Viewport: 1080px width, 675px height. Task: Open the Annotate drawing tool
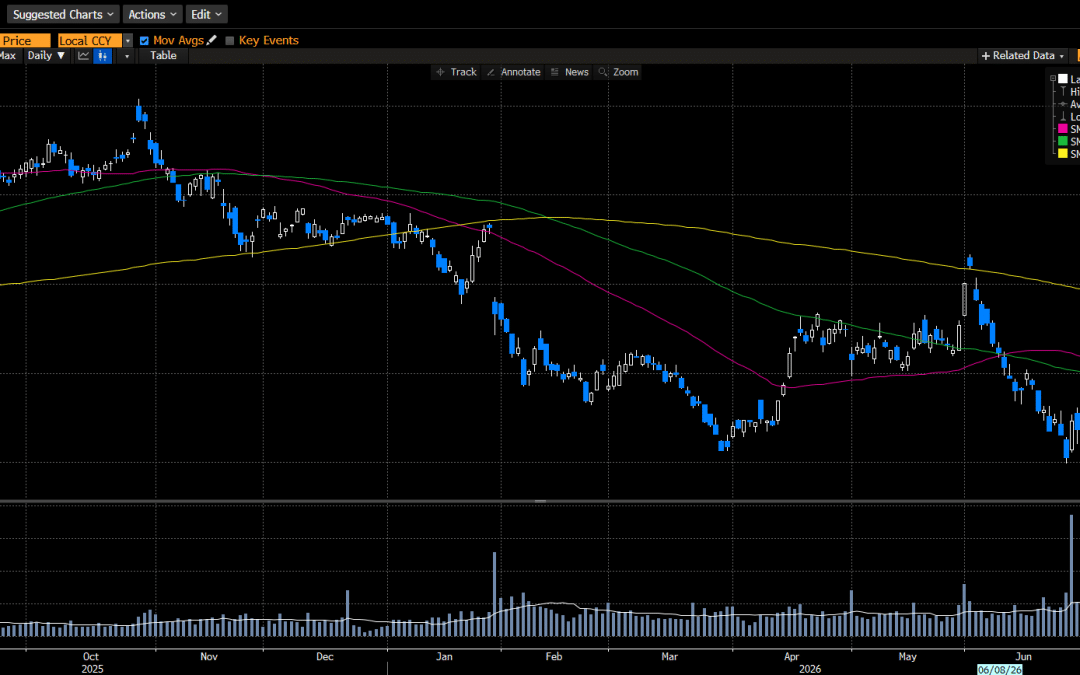click(x=513, y=72)
